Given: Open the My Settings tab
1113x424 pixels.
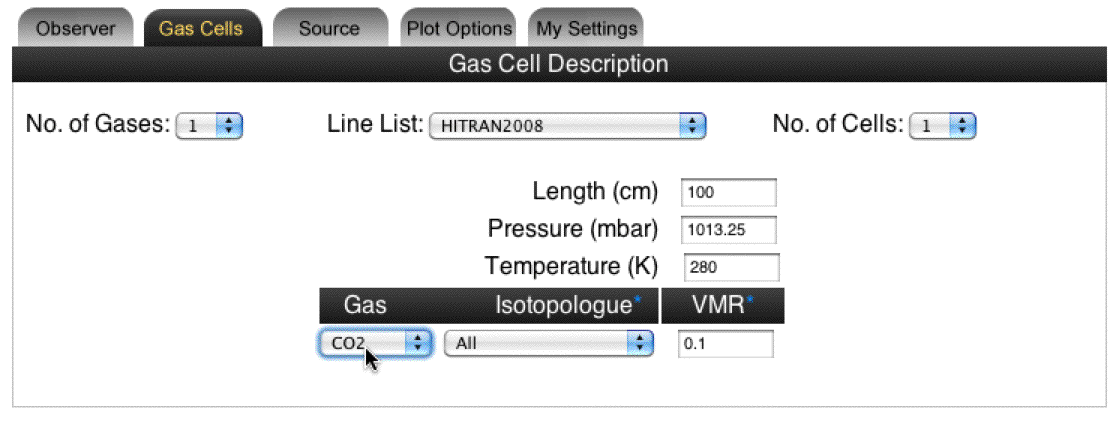Looking at the screenshot, I should click(x=586, y=28).
